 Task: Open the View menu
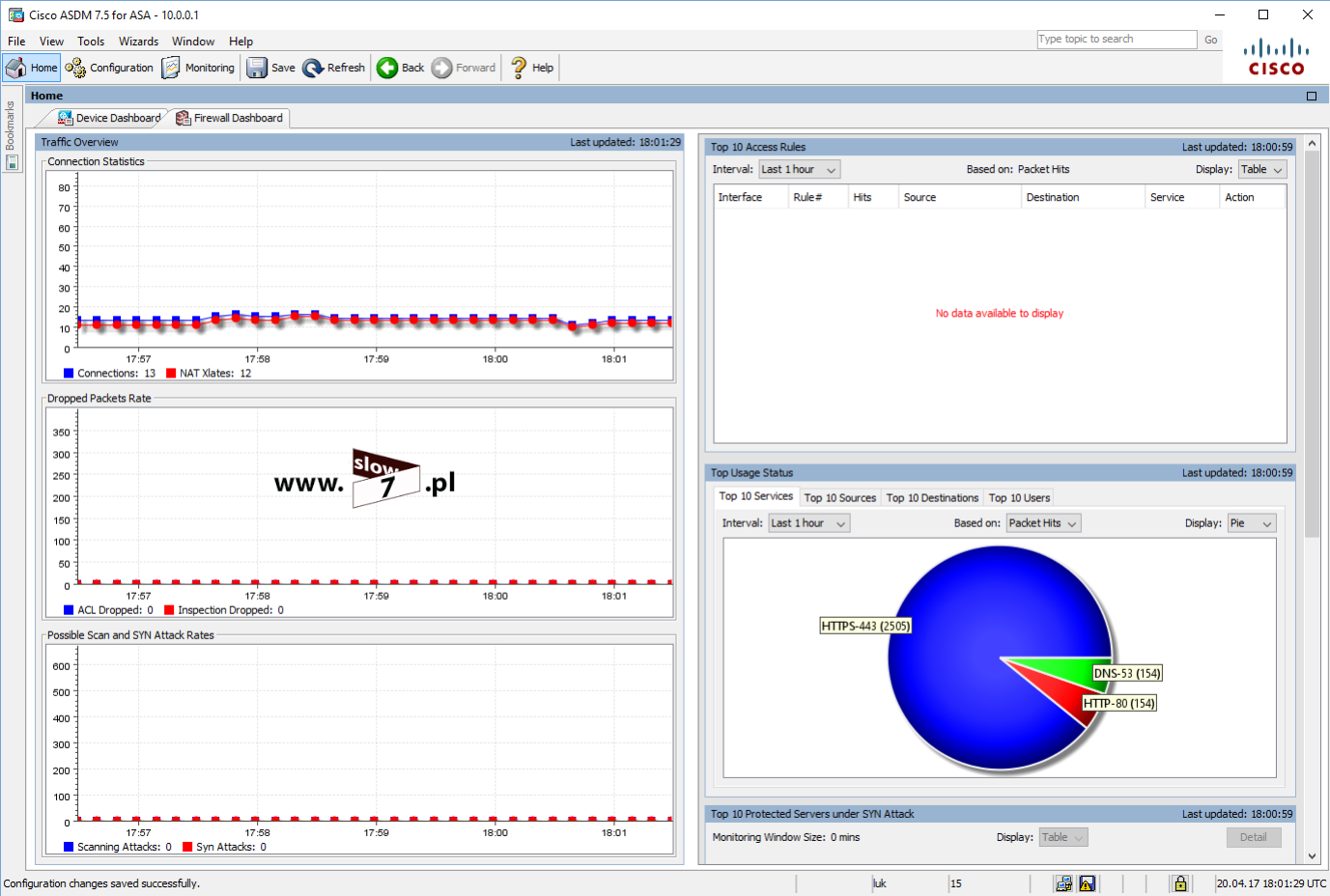(x=51, y=42)
